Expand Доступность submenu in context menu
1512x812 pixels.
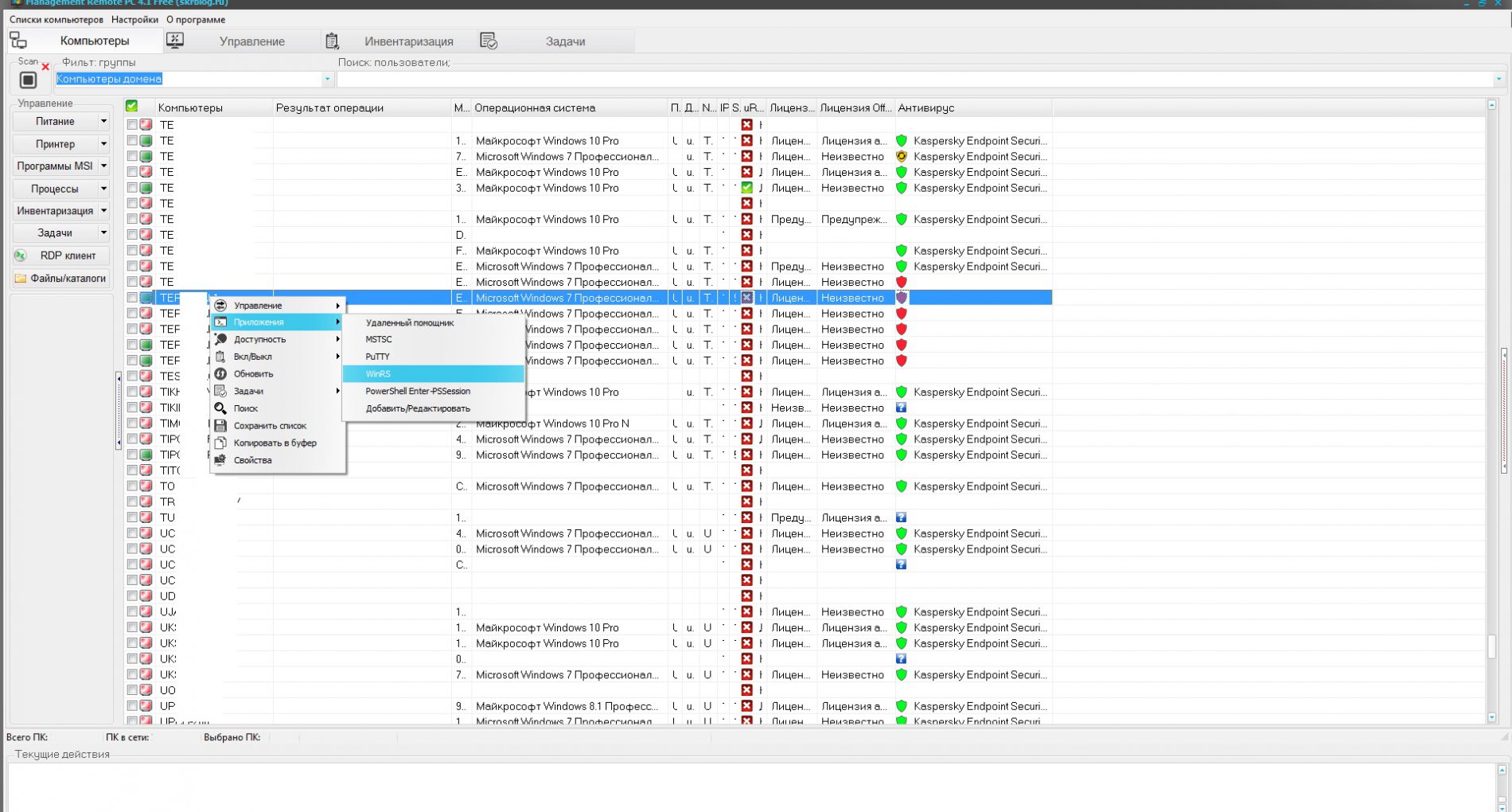pyautogui.click(x=338, y=340)
